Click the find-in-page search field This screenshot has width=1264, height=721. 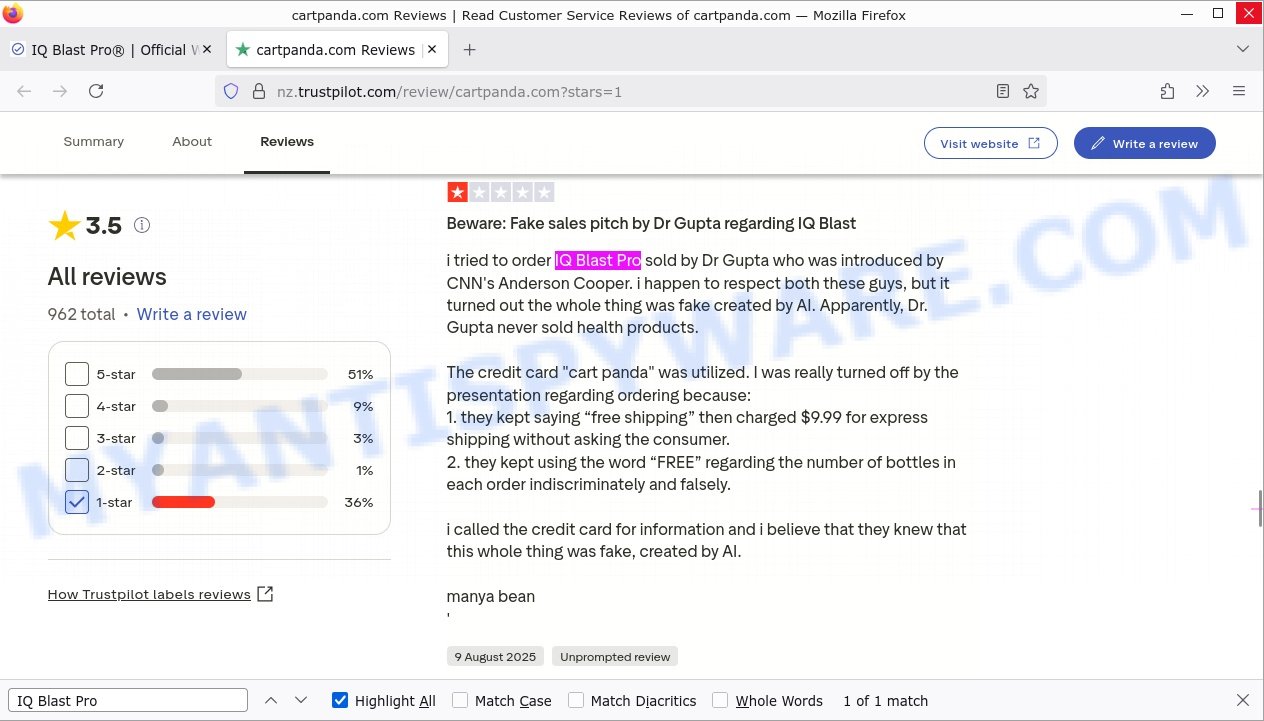coord(128,701)
